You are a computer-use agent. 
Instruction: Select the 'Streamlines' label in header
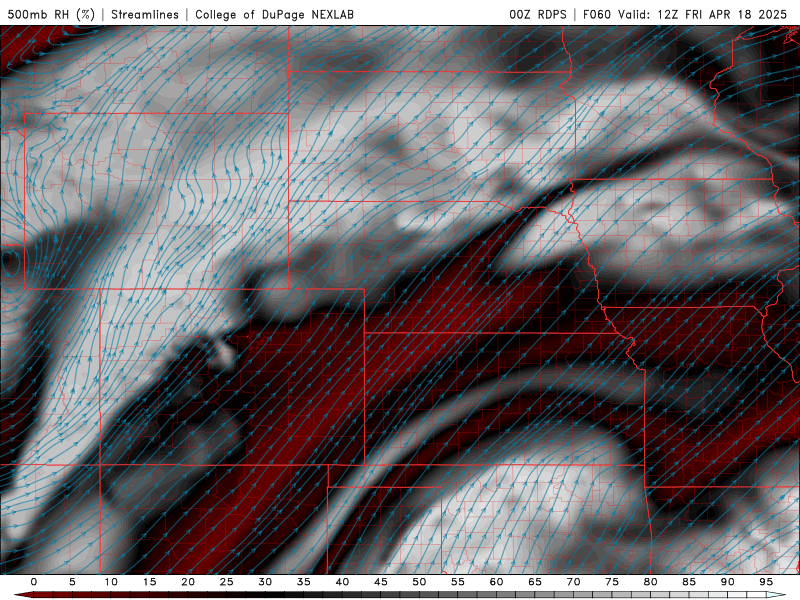pos(145,14)
